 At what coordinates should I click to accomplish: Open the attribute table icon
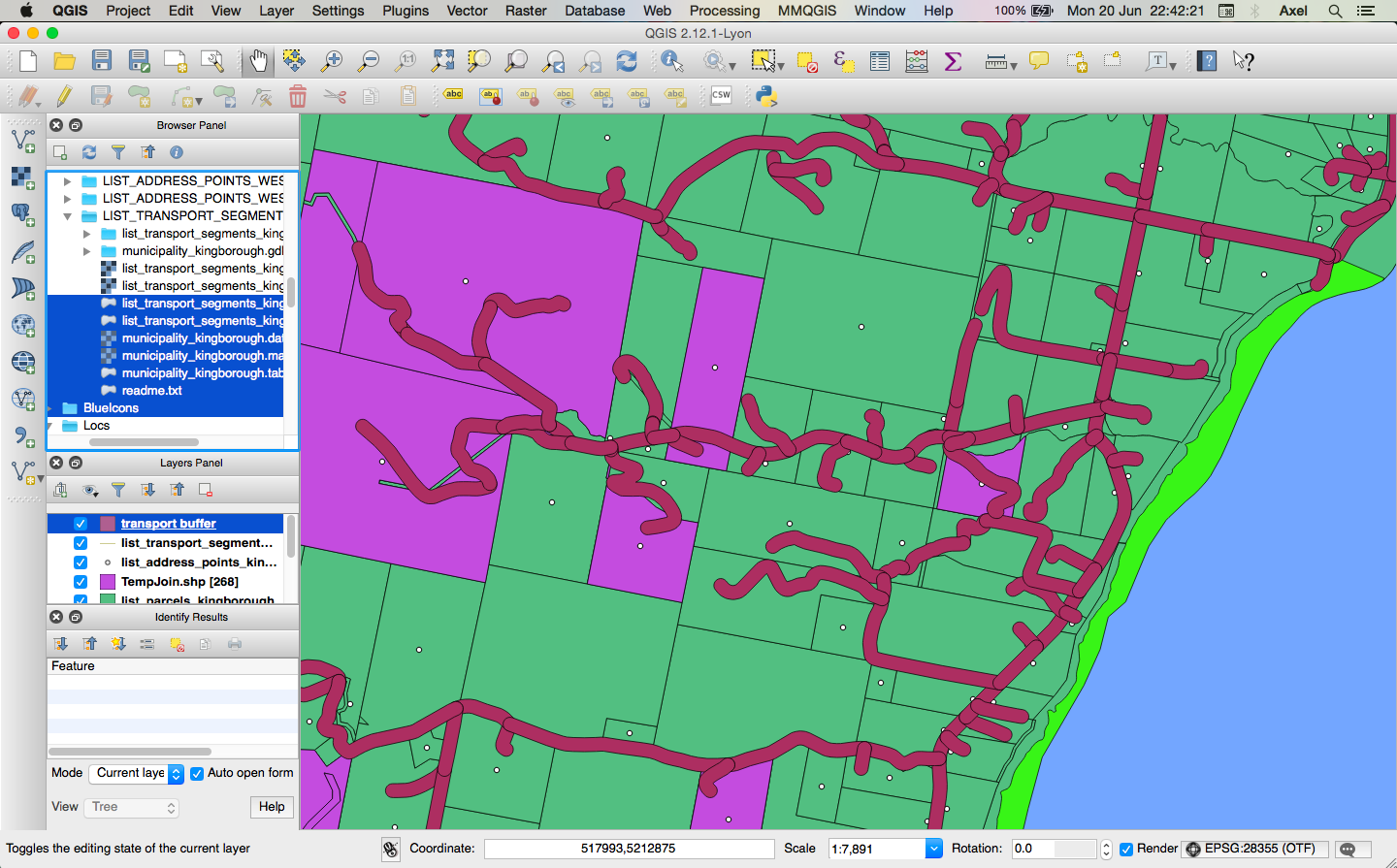(x=880, y=61)
